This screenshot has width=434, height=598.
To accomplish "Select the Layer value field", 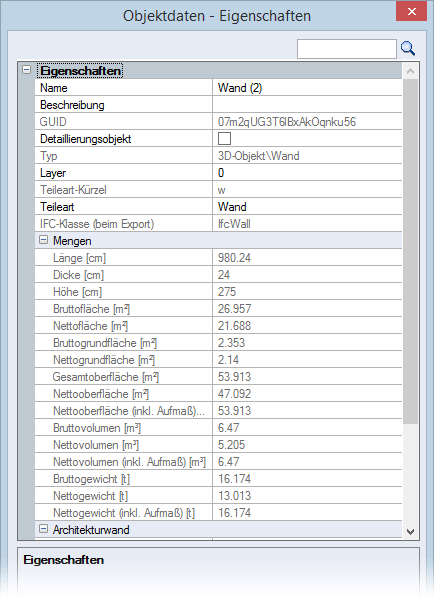I will pos(307,172).
